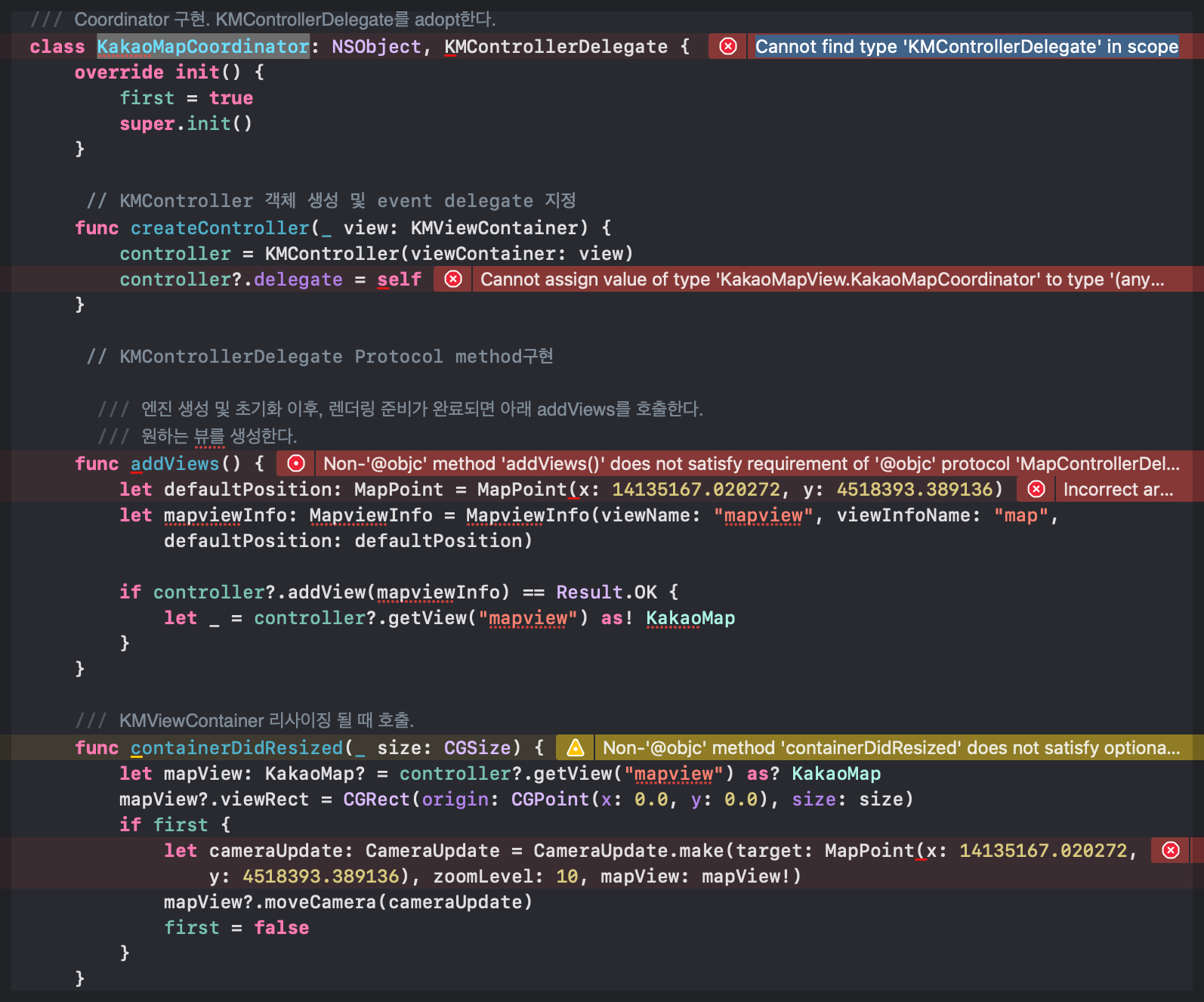Click 'CGRect(origin:' expression
Viewport: 1204px width, 1002px height.
pos(421,799)
